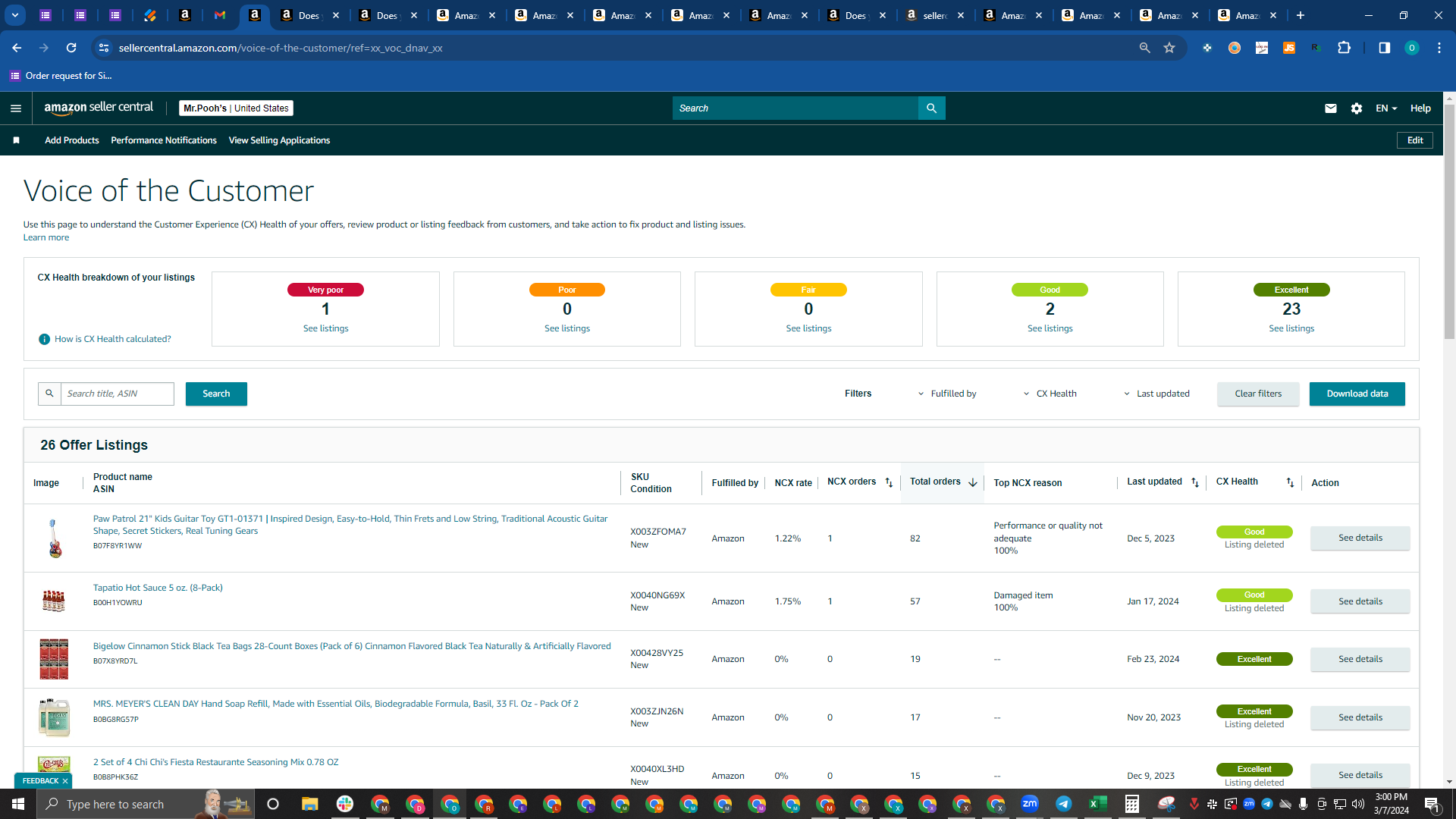Open View Selling Applications menu item

tap(279, 140)
